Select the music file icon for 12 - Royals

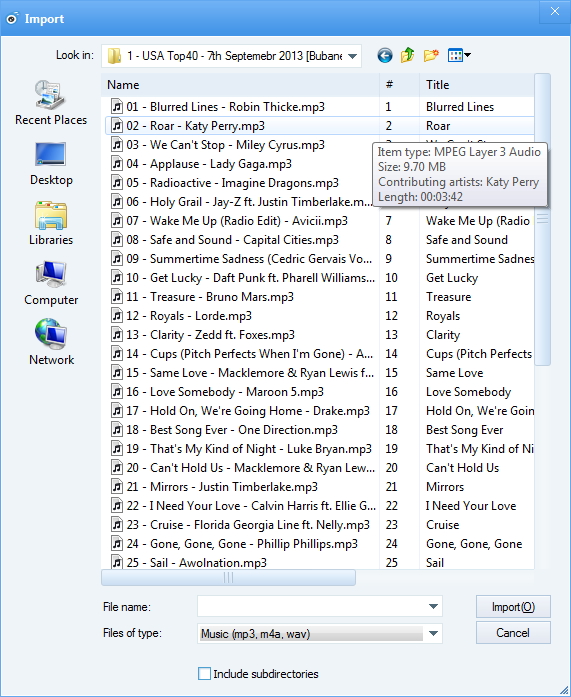117,316
